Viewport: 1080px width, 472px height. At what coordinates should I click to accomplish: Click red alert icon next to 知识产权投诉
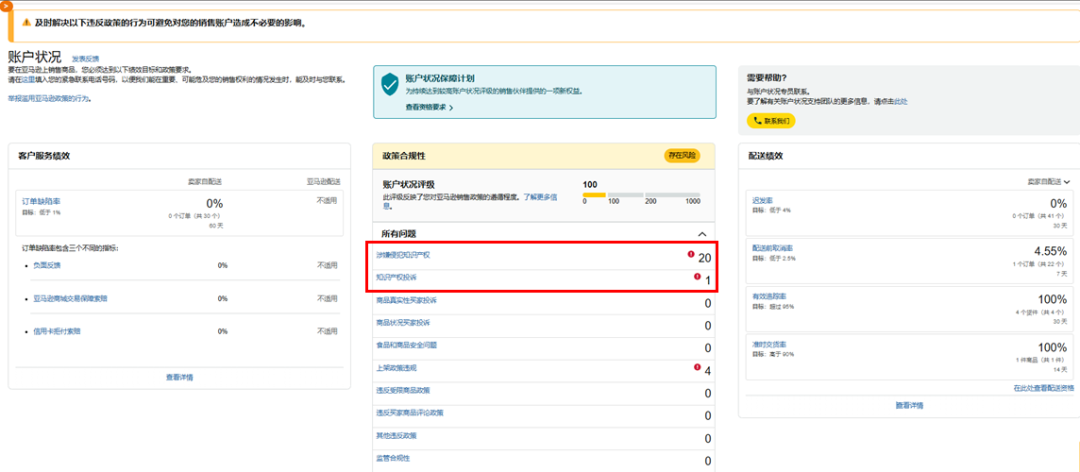[696, 276]
